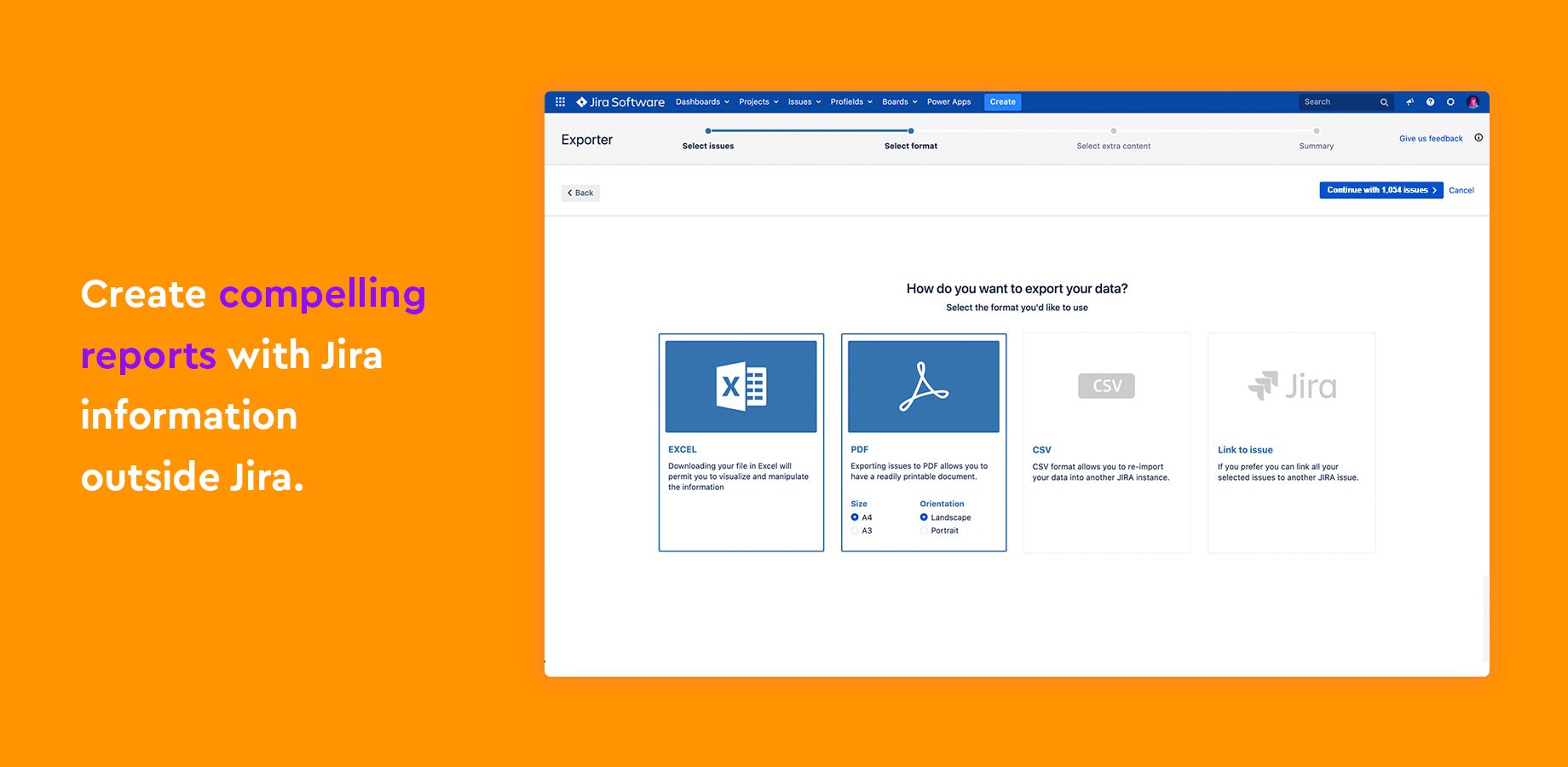Go to Select issues step
The height and width of the screenshot is (767, 1568).
708,146
